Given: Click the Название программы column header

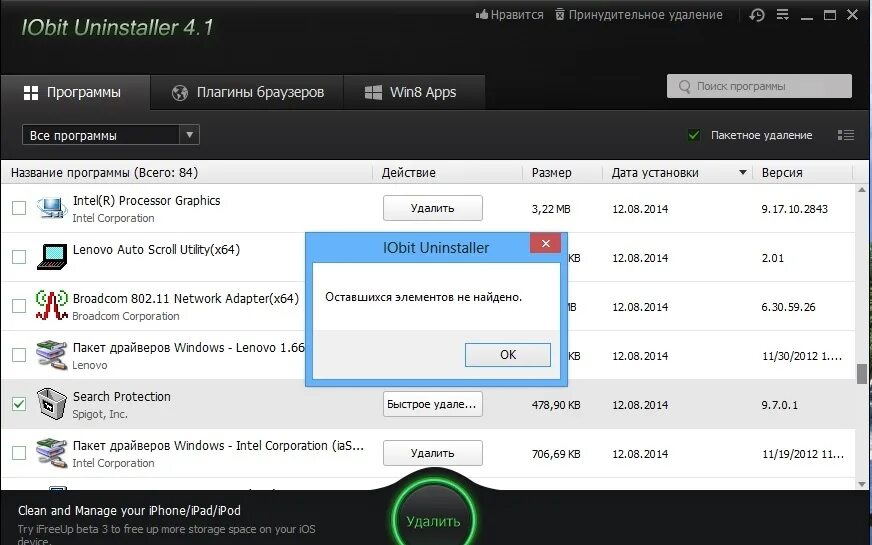Looking at the screenshot, I should pyautogui.click(x=105, y=172).
